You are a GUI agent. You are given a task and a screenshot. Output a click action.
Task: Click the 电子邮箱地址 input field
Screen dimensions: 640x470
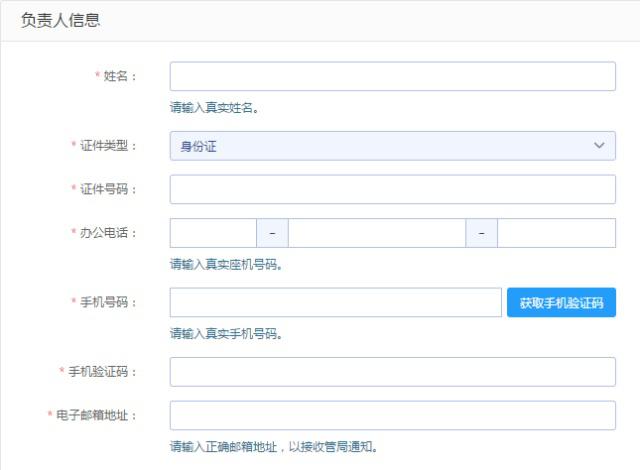click(x=393, y=415)
